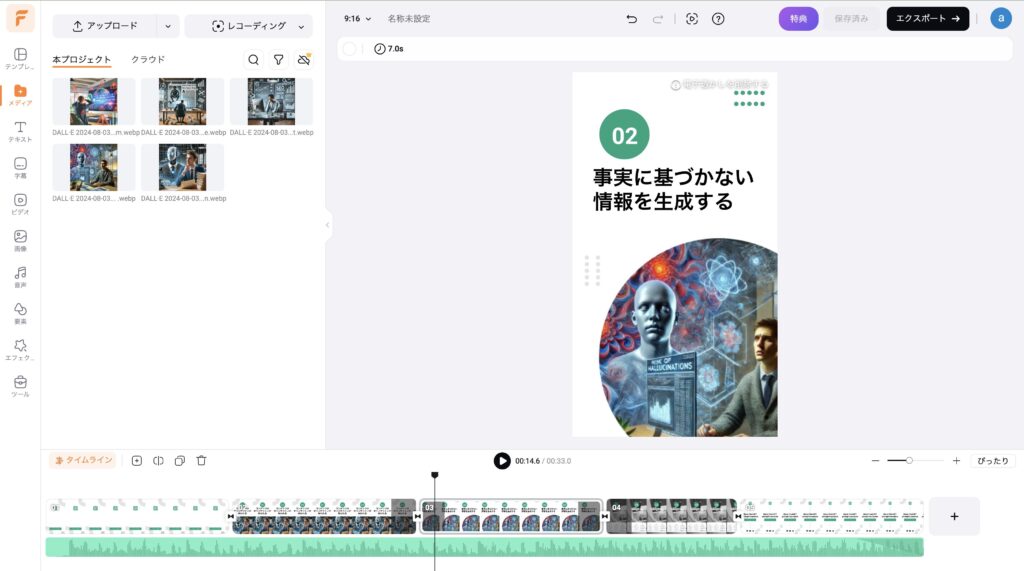Delete the selected clip with trash icon

[x=201, y=461]
